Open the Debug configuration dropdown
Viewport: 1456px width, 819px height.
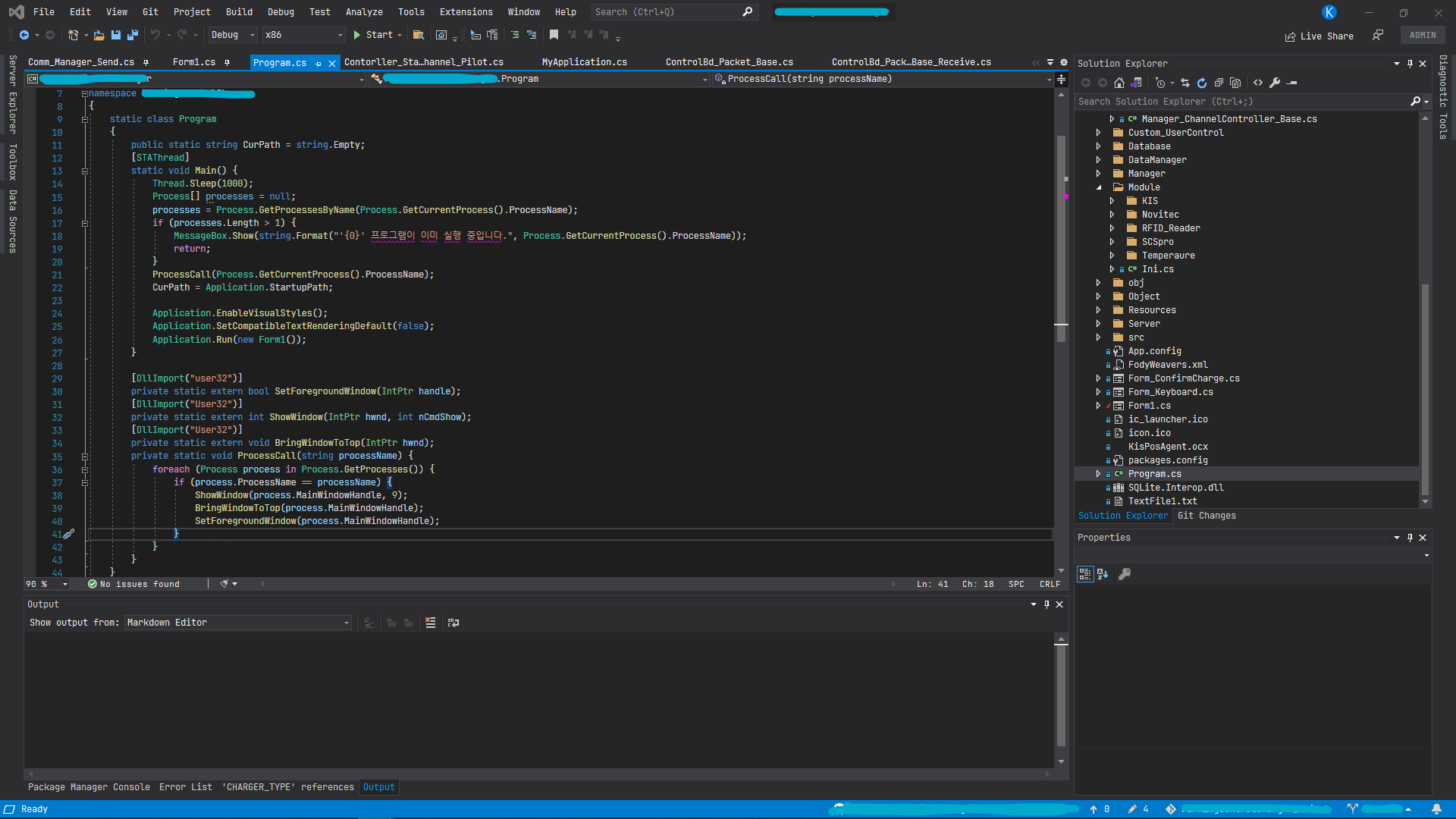click(x=233, y=35)
